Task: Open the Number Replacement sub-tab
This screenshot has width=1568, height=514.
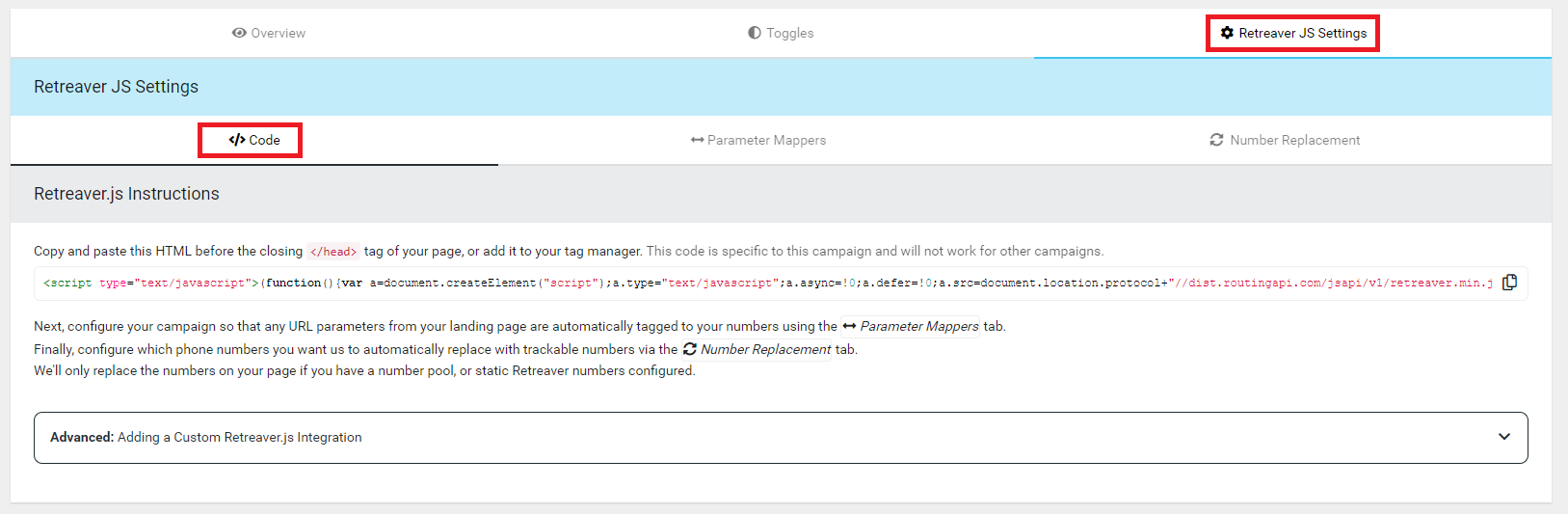Action: coord(1285,140)
